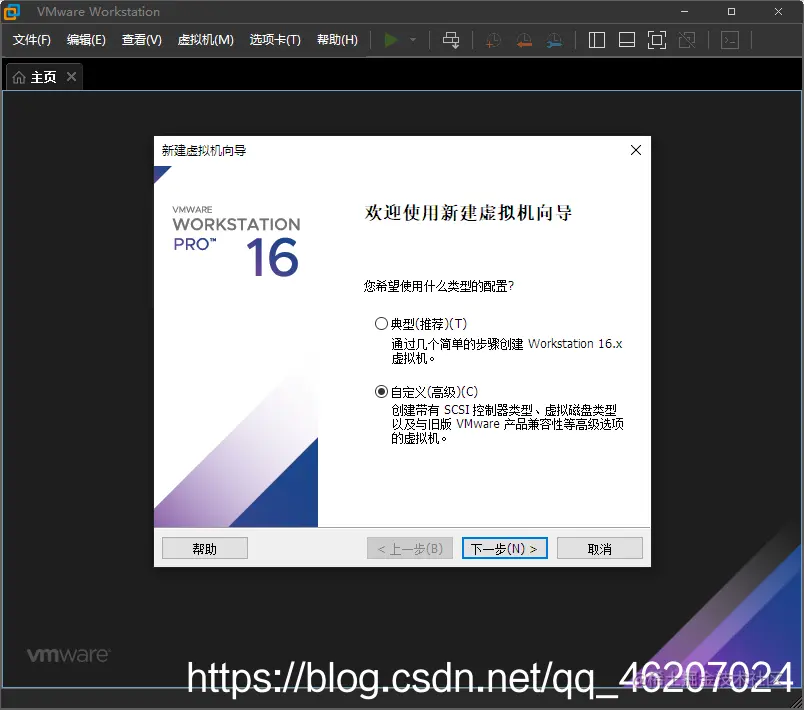Show or hide the library panel
The width and height of the screenshot is (804, 710).
click(595, 40)
